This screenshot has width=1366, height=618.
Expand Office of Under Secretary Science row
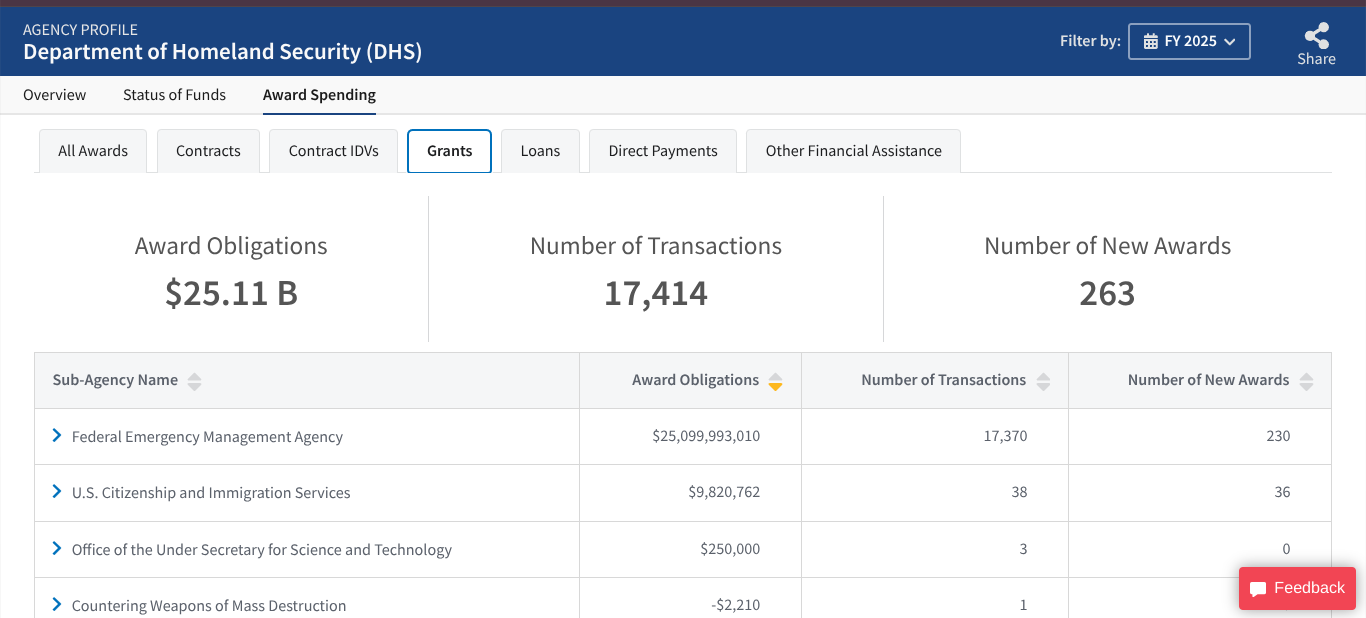(x=57, y=549)
